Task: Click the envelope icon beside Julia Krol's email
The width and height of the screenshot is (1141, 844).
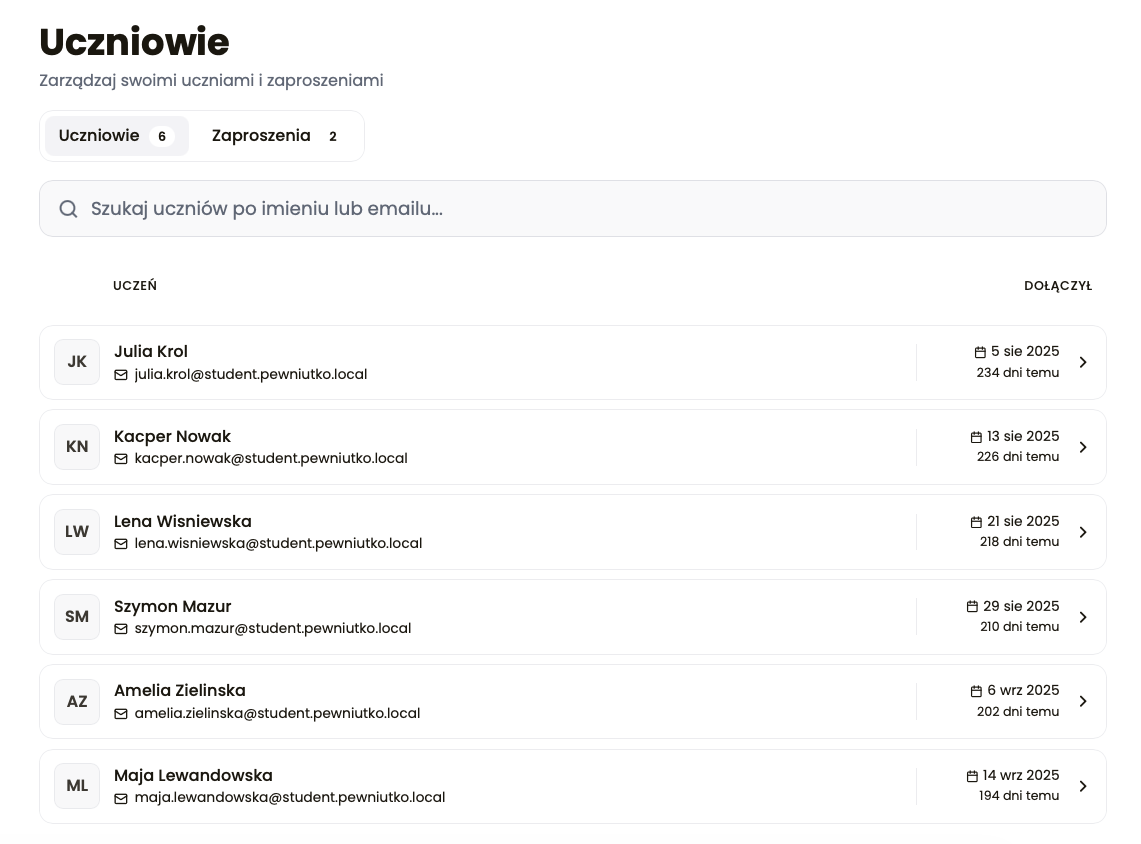Action: click(121, 375)
